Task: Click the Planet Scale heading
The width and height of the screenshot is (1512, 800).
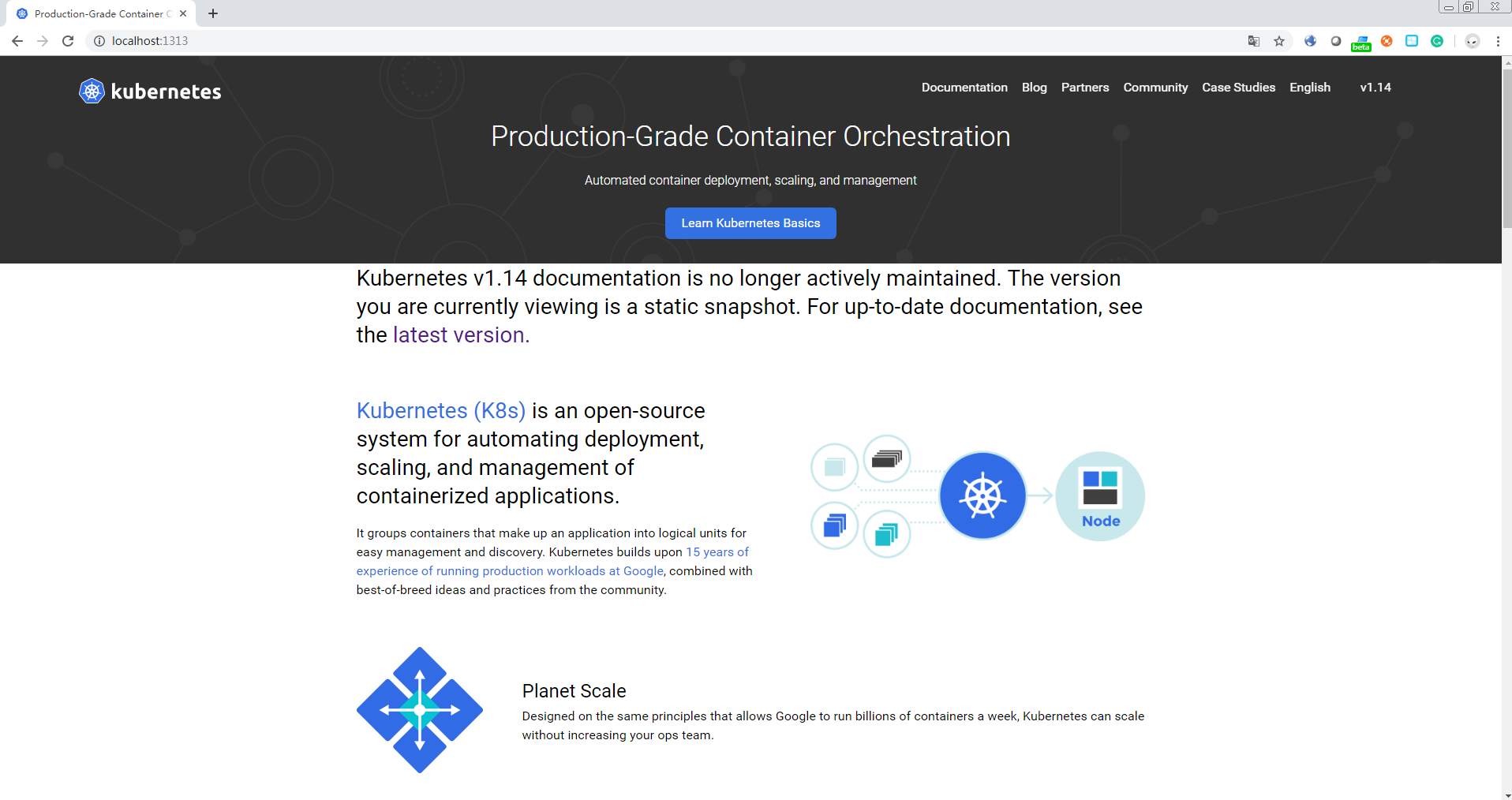Action: tap(574, 691)
